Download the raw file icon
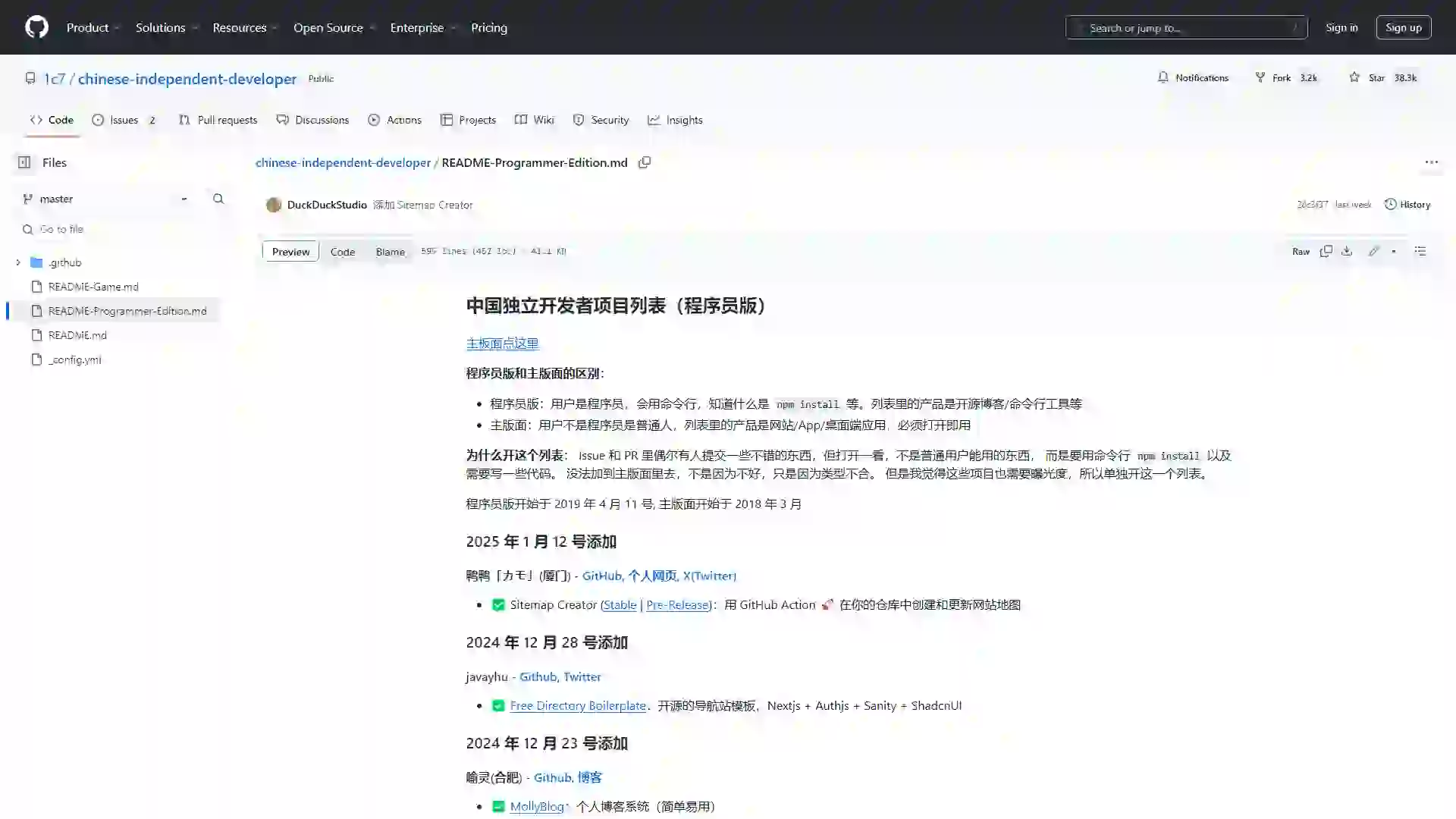 coord(1347,251)
